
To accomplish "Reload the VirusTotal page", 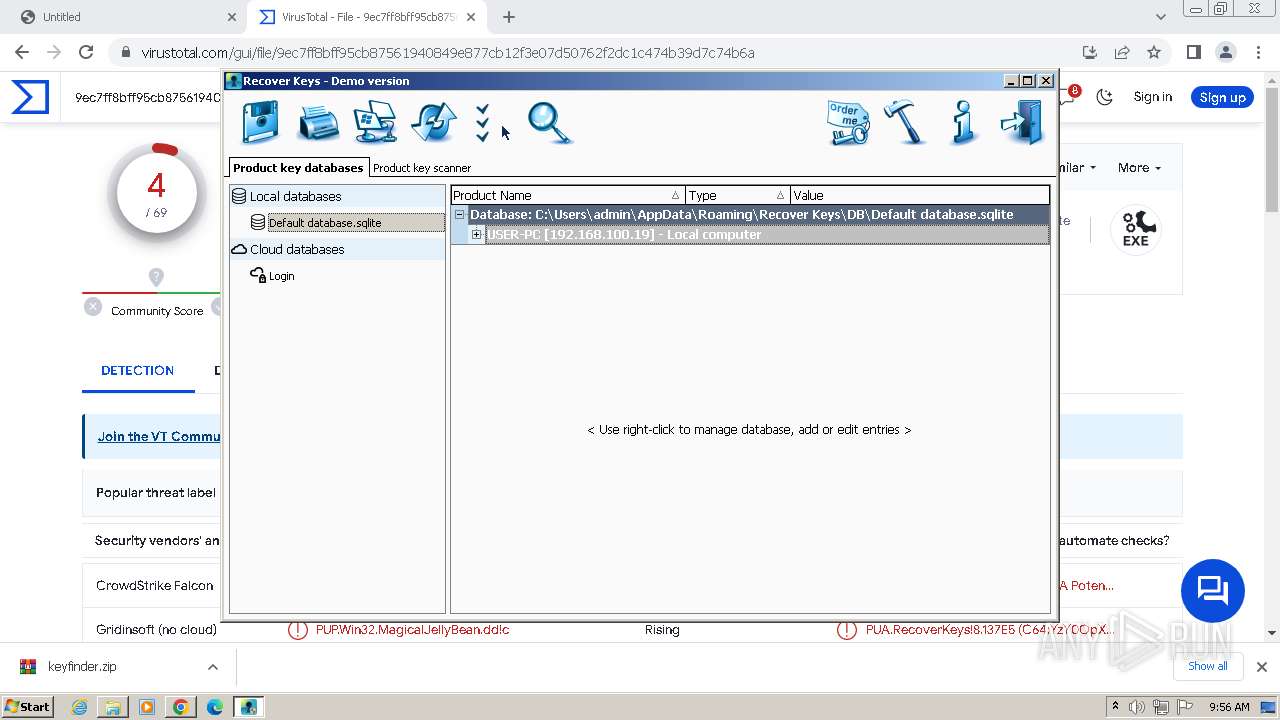I will (x=86, y=52).
